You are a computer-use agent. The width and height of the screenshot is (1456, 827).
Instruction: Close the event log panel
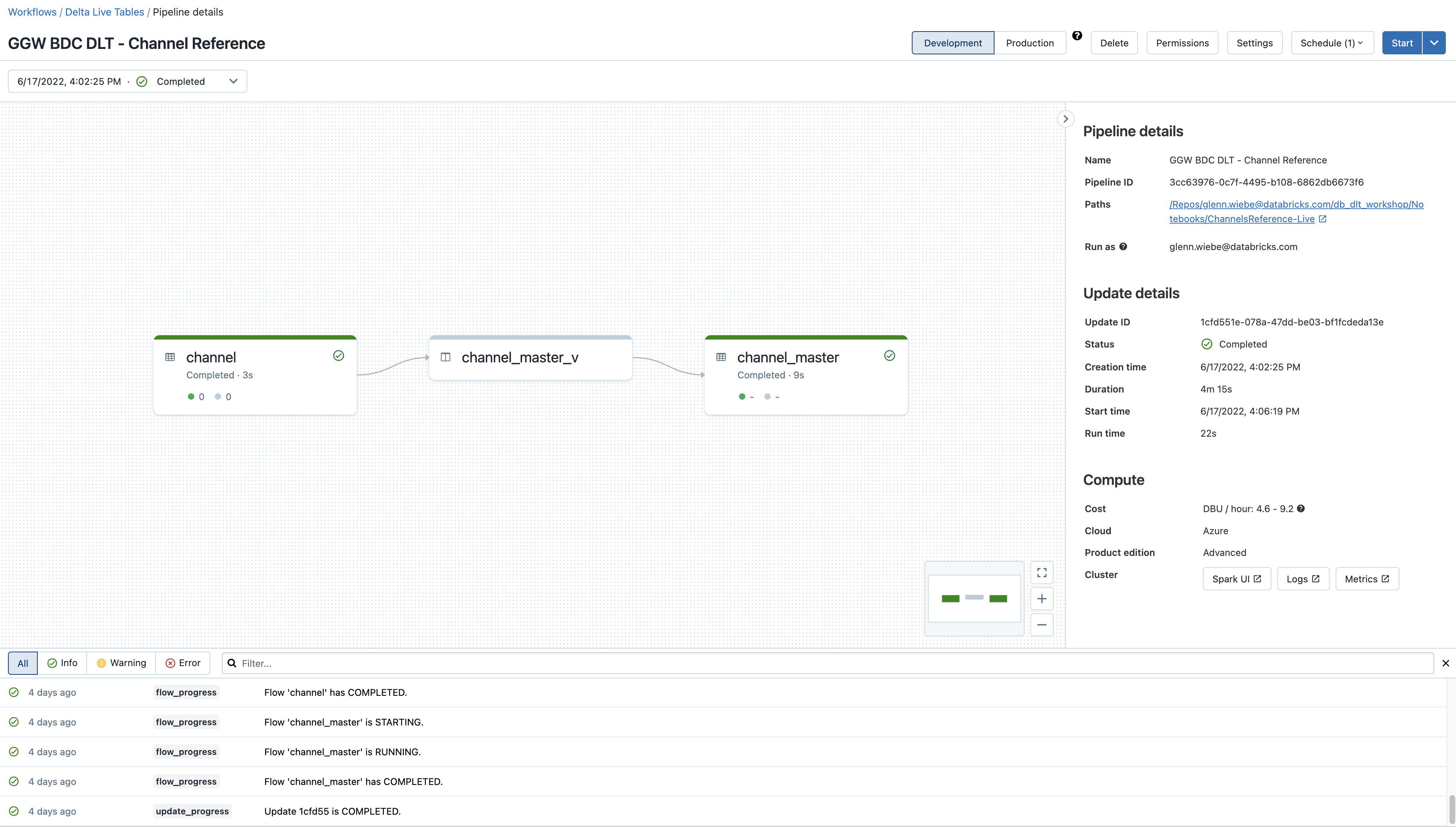(1445, 663)
